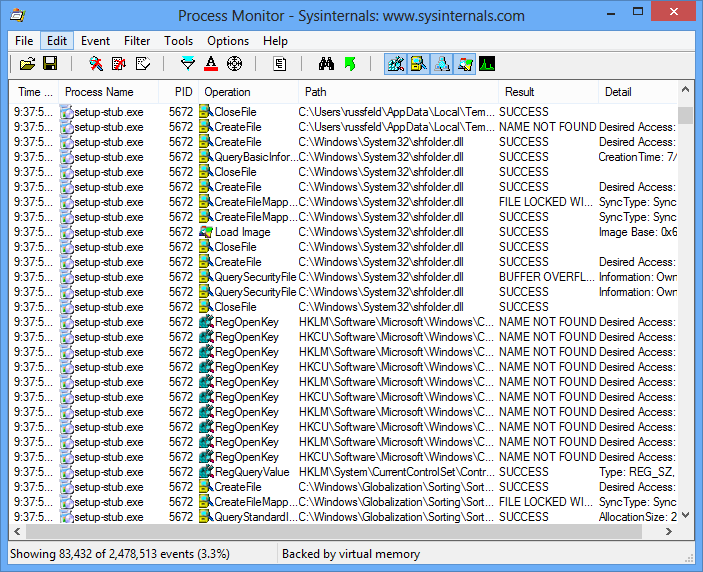This screenshot has width=703, height=572.
Task: Click the Highlight icon with red underline
Action: point(211,64)
